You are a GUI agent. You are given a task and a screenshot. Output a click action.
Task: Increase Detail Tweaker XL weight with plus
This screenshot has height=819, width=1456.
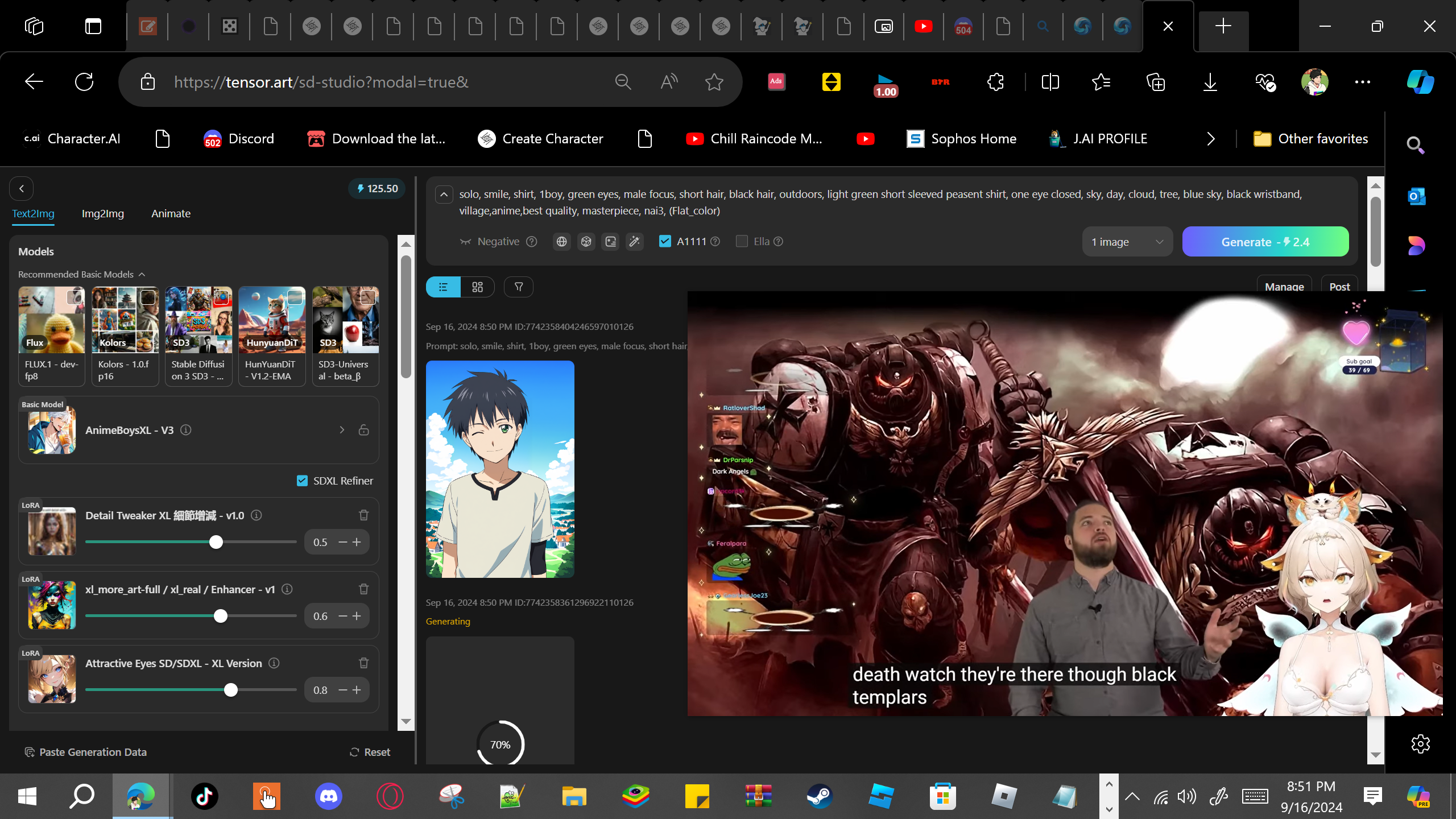pyautogui.click(x=357, y=542)
